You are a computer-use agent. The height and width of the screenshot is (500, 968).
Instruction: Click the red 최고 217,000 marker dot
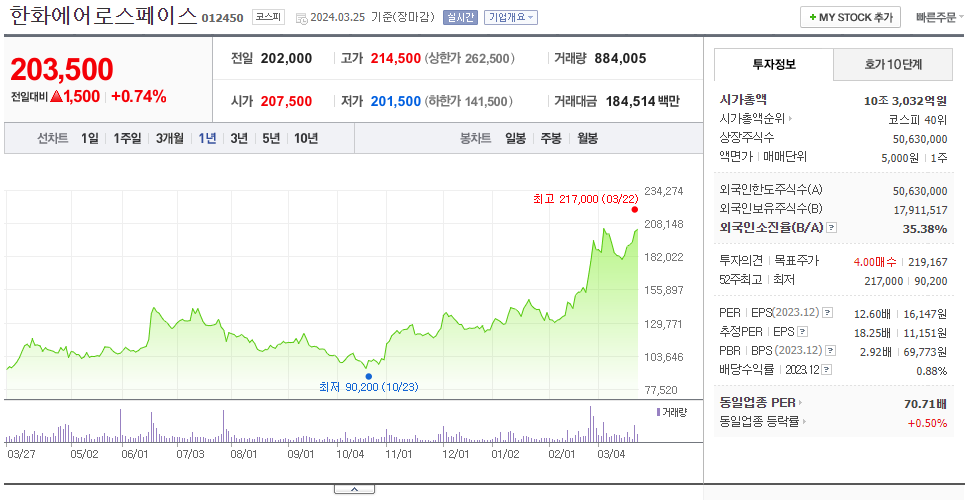pos(635,210)
